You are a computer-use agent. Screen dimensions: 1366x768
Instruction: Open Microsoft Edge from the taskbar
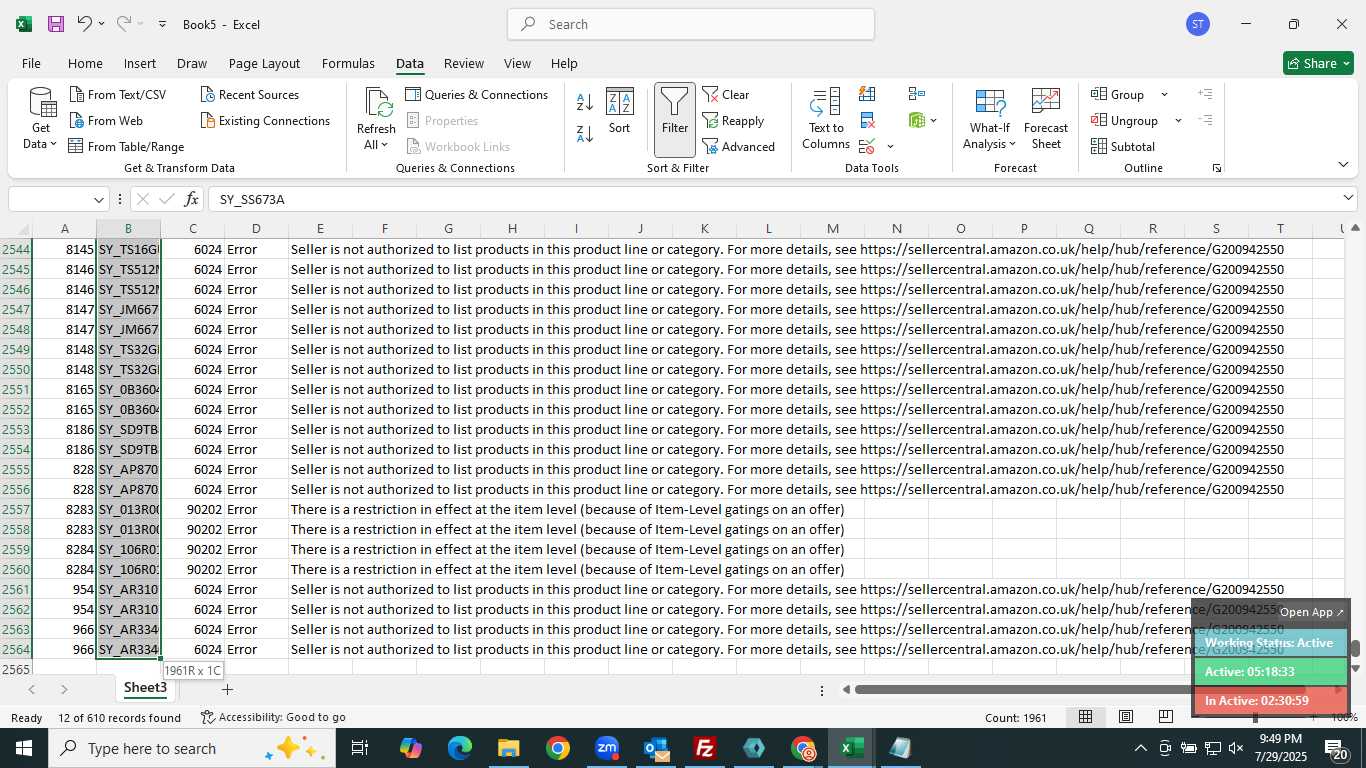click(x=459, y=748)
